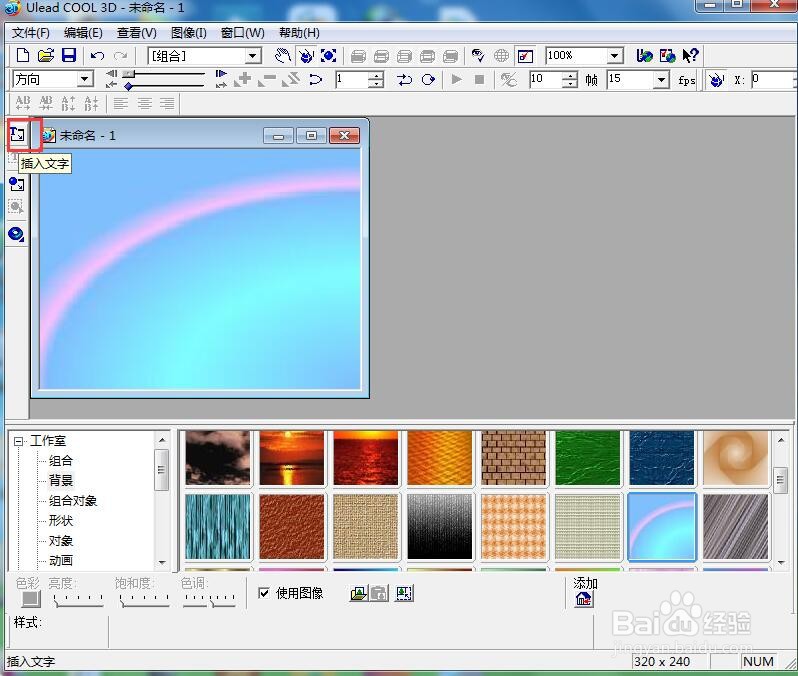Click the total frames (10) spinner arrows
This screenshot has height=676, width=798.
click(x=569, y=80)
